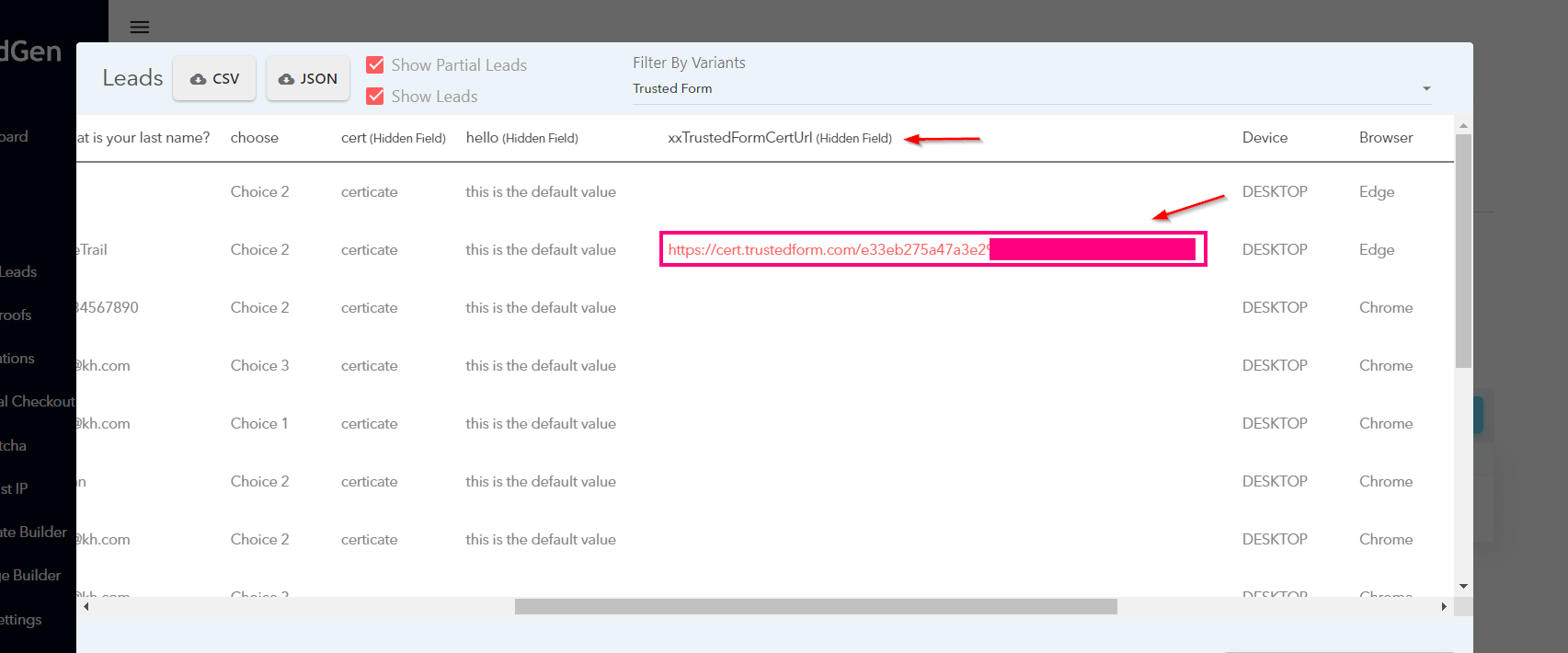This screenshot has width=1568, height=653.
Task: Open Leads in the left sidebar
Action: [x=18, y=271]
